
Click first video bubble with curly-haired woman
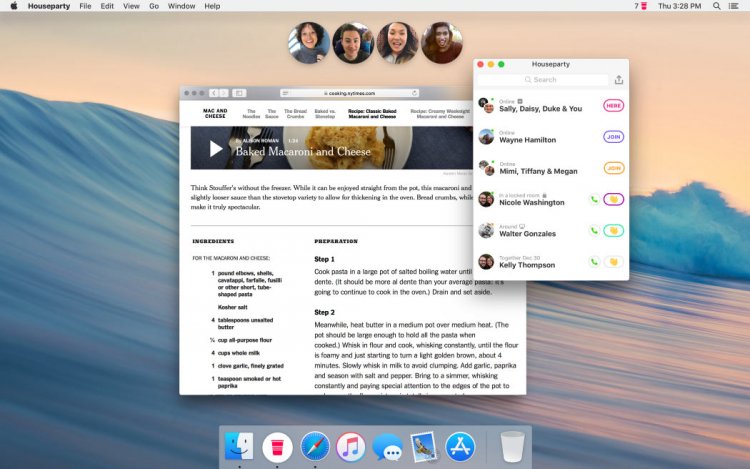coord(309,43)
